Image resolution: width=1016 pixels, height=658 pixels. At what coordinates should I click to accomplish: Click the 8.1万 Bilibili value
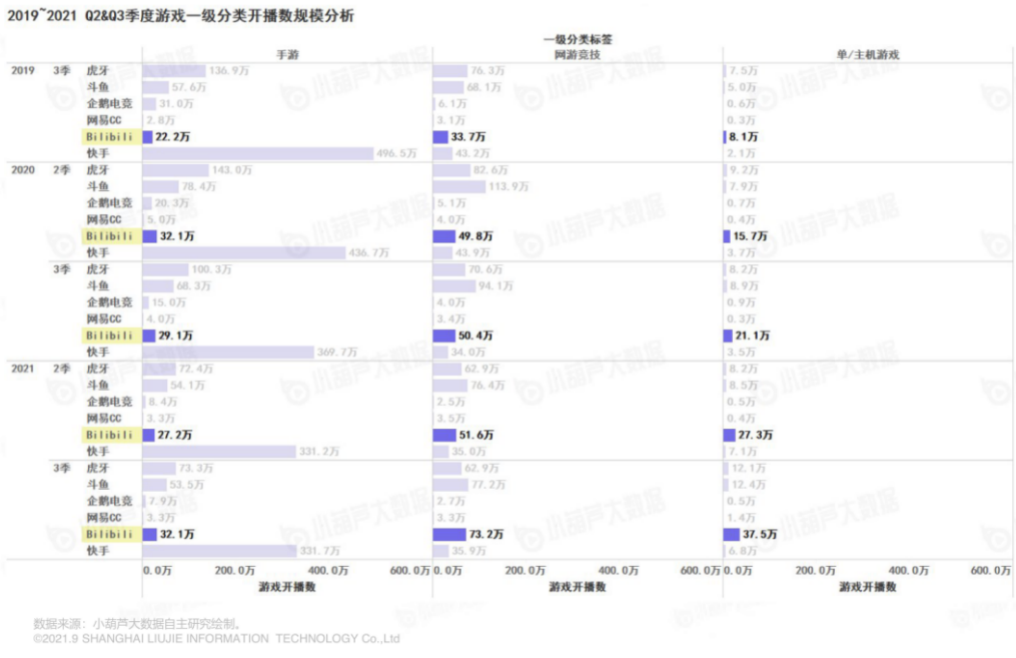[x=743, y=137]
